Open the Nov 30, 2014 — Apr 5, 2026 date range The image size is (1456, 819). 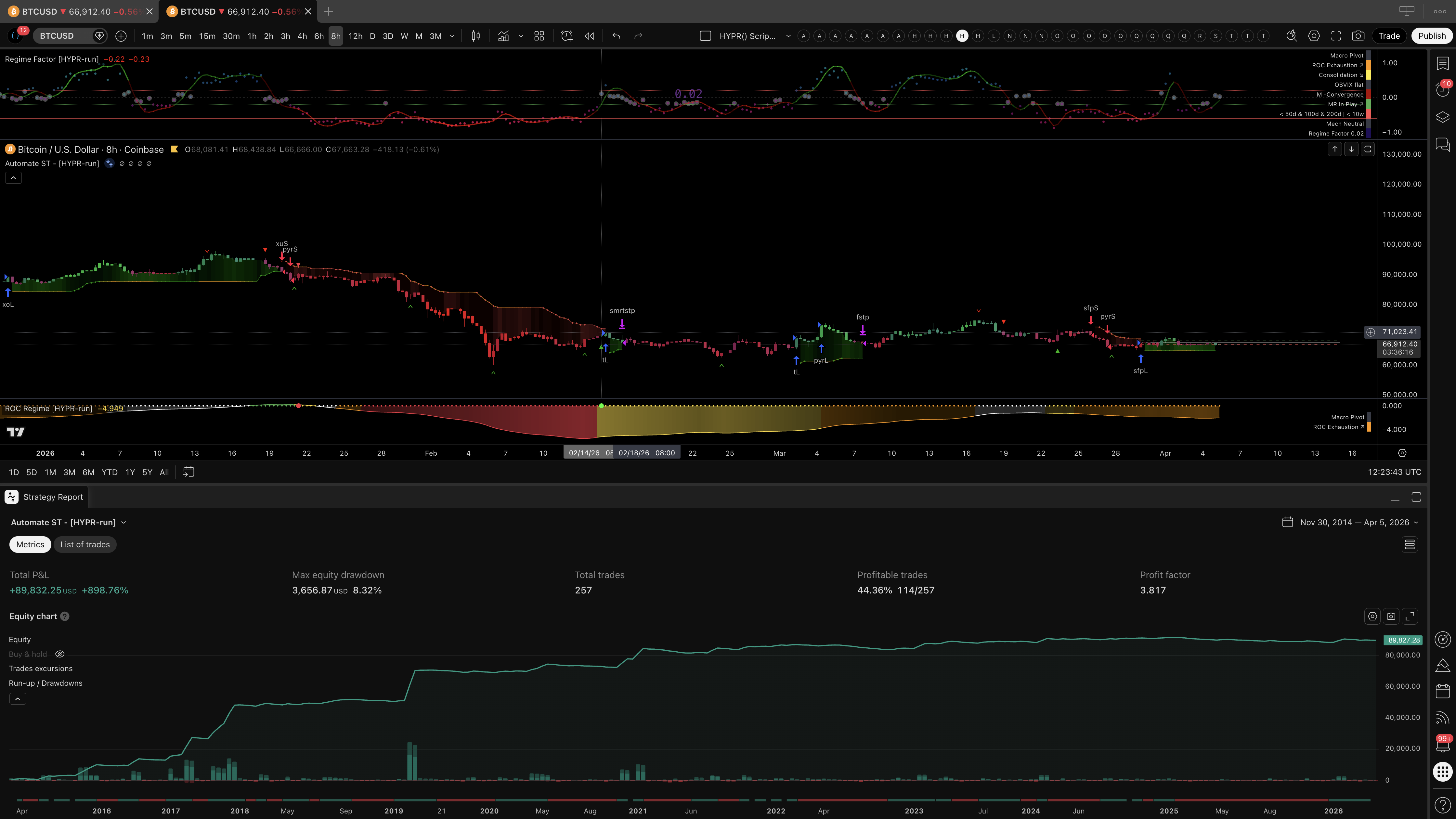click(1350, 522)
